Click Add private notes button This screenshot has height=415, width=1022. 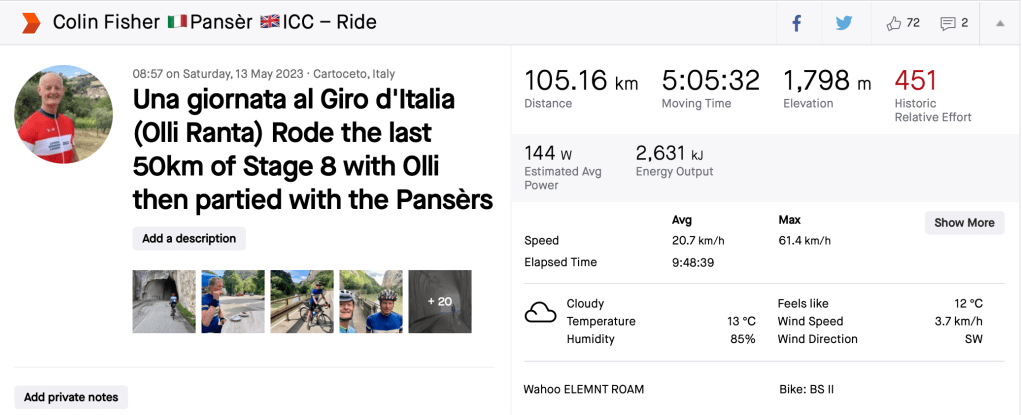[71, 397]
